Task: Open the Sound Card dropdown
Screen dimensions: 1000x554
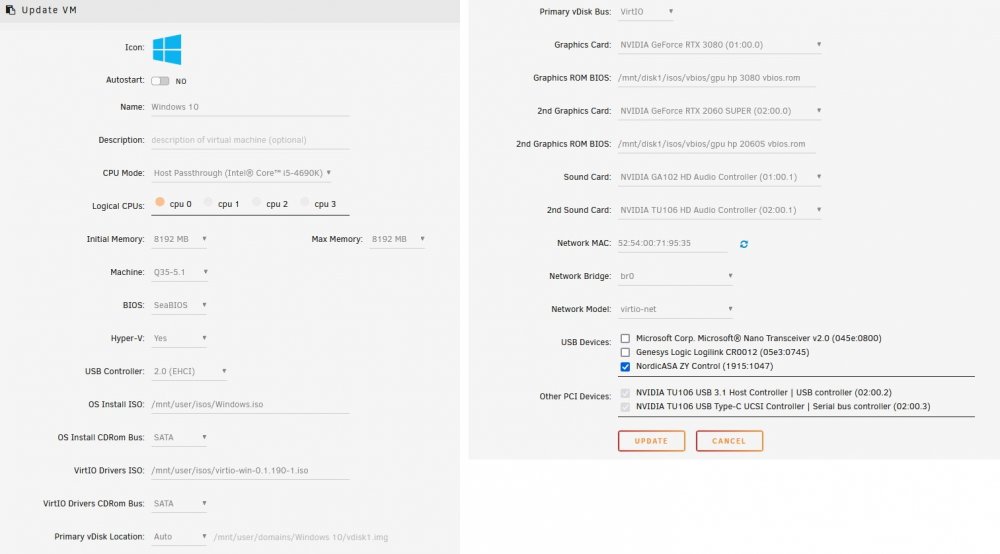Action: click(720, 177)
